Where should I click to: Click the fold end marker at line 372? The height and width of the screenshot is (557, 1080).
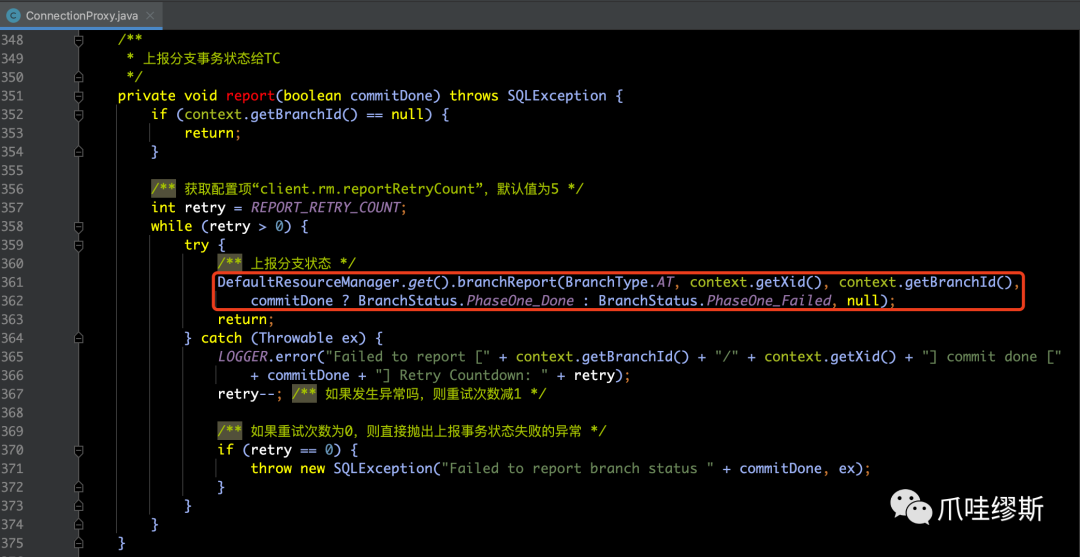pos(79,487)
